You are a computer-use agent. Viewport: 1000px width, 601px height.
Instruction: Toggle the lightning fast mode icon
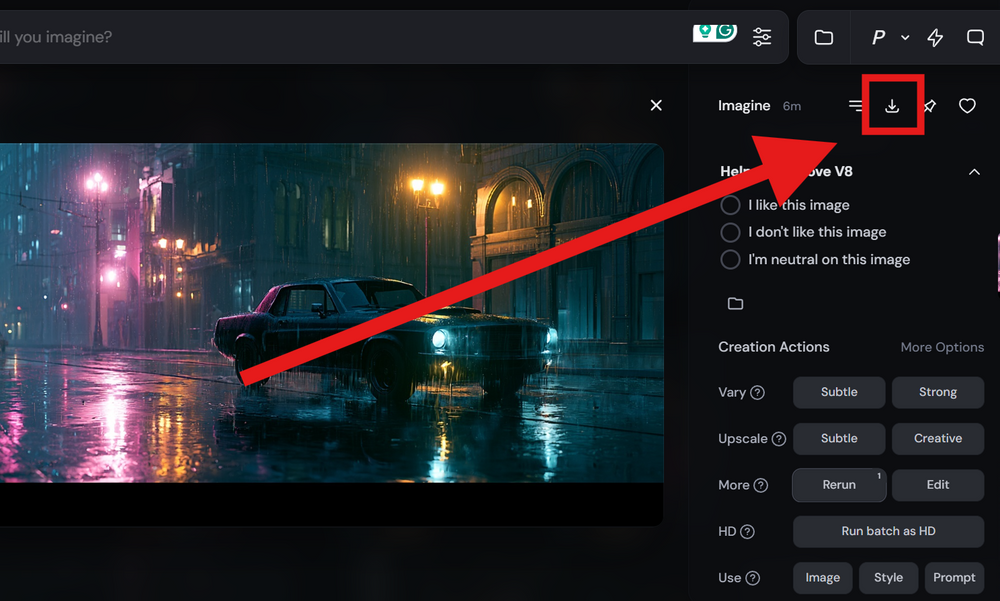tap(935, 38)
